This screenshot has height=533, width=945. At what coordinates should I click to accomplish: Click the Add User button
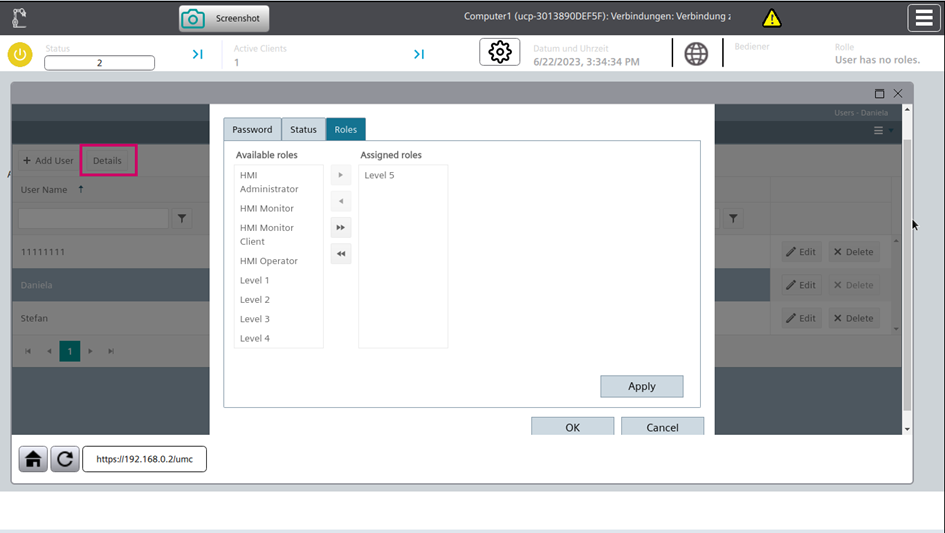pos(48,160)
